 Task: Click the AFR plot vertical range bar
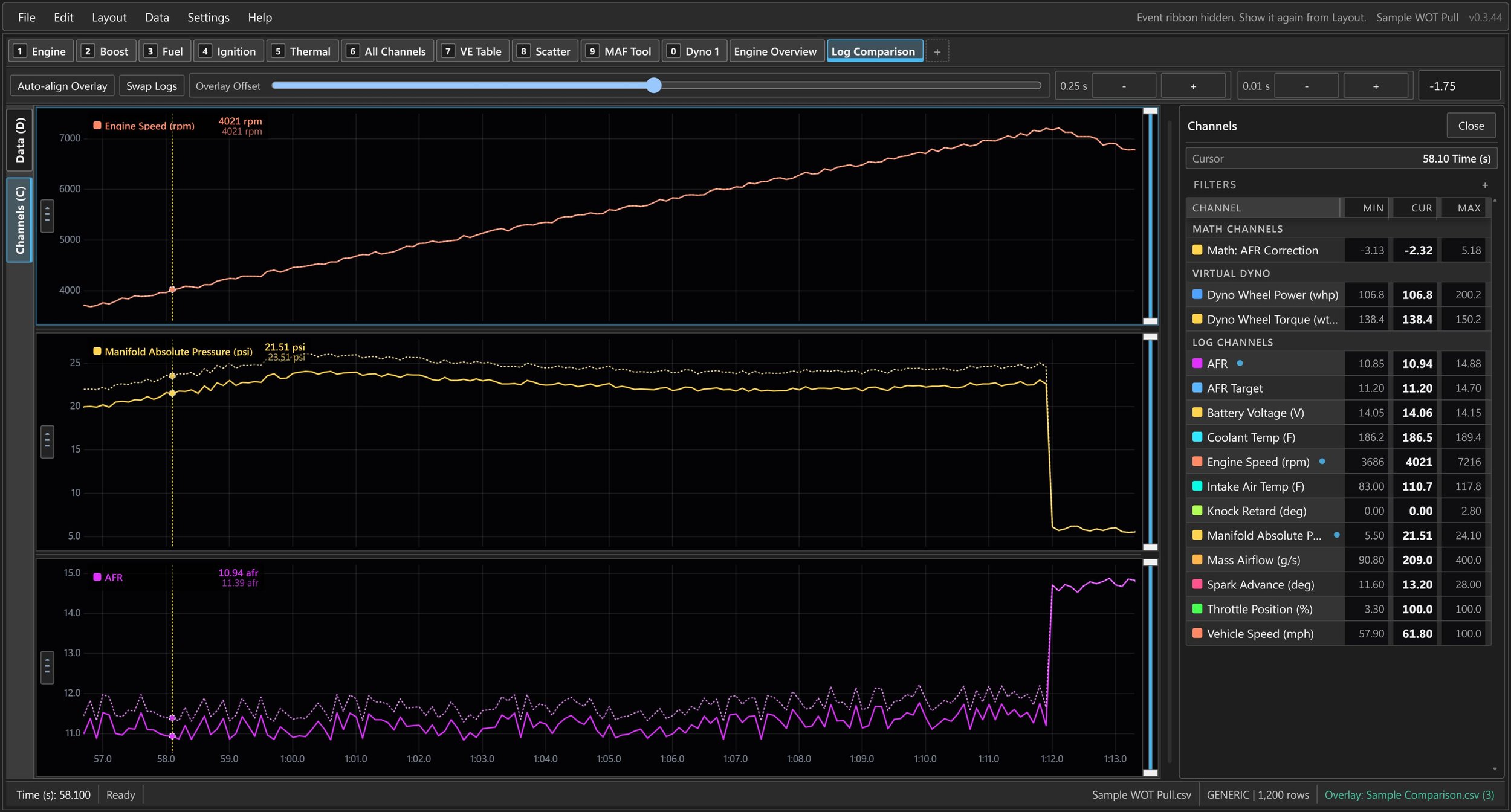tap(1150, 668)
